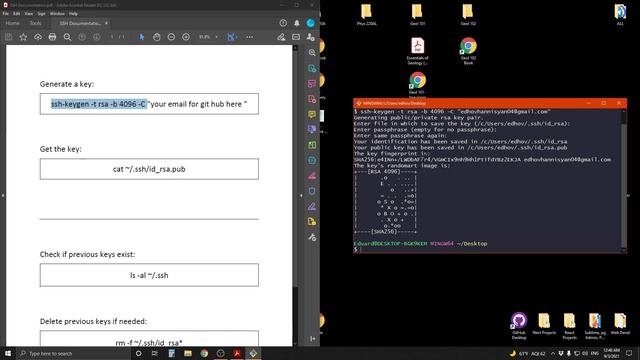Open the Windows Start menu
This screenshot has width=640, height=360.
click(x=8, y=353)
